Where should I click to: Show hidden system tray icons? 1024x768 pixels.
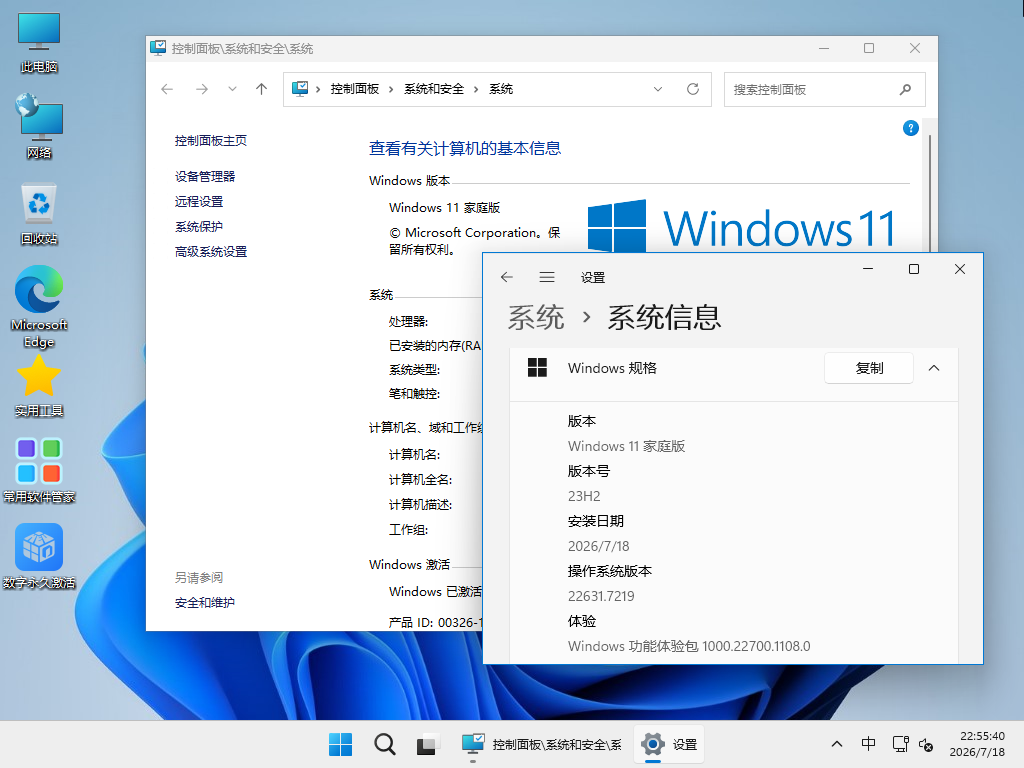837,744
